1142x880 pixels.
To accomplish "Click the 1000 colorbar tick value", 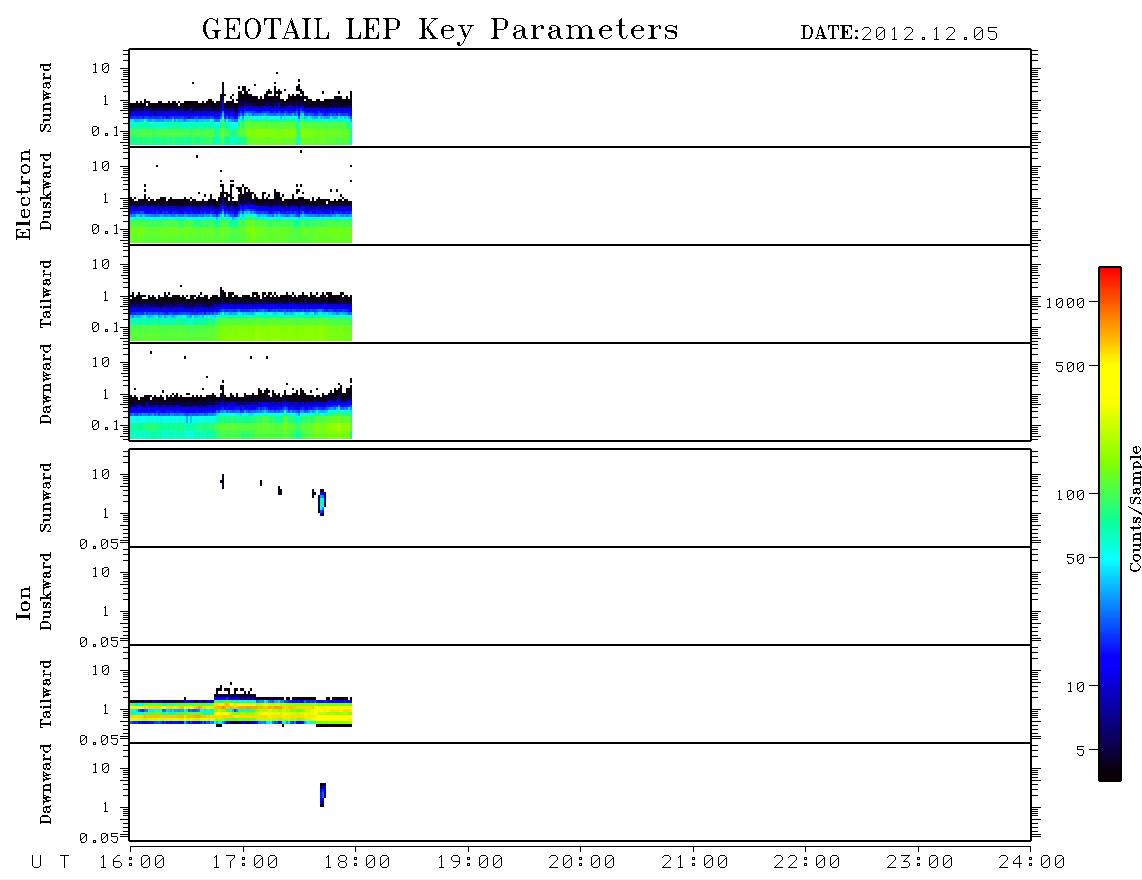I will pyautogui.click(x=1065, y=303).
